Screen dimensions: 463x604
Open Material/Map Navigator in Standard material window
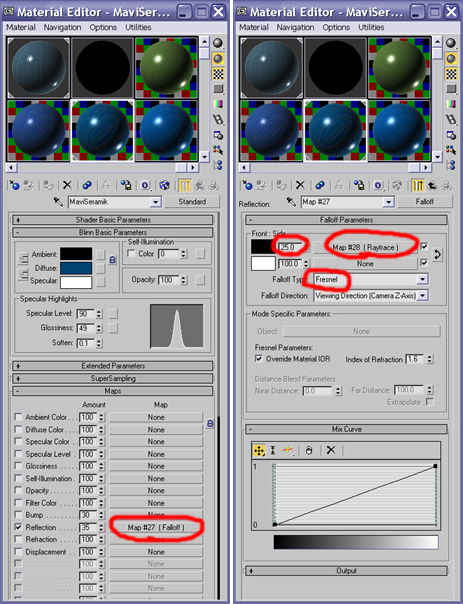[218, 165]
